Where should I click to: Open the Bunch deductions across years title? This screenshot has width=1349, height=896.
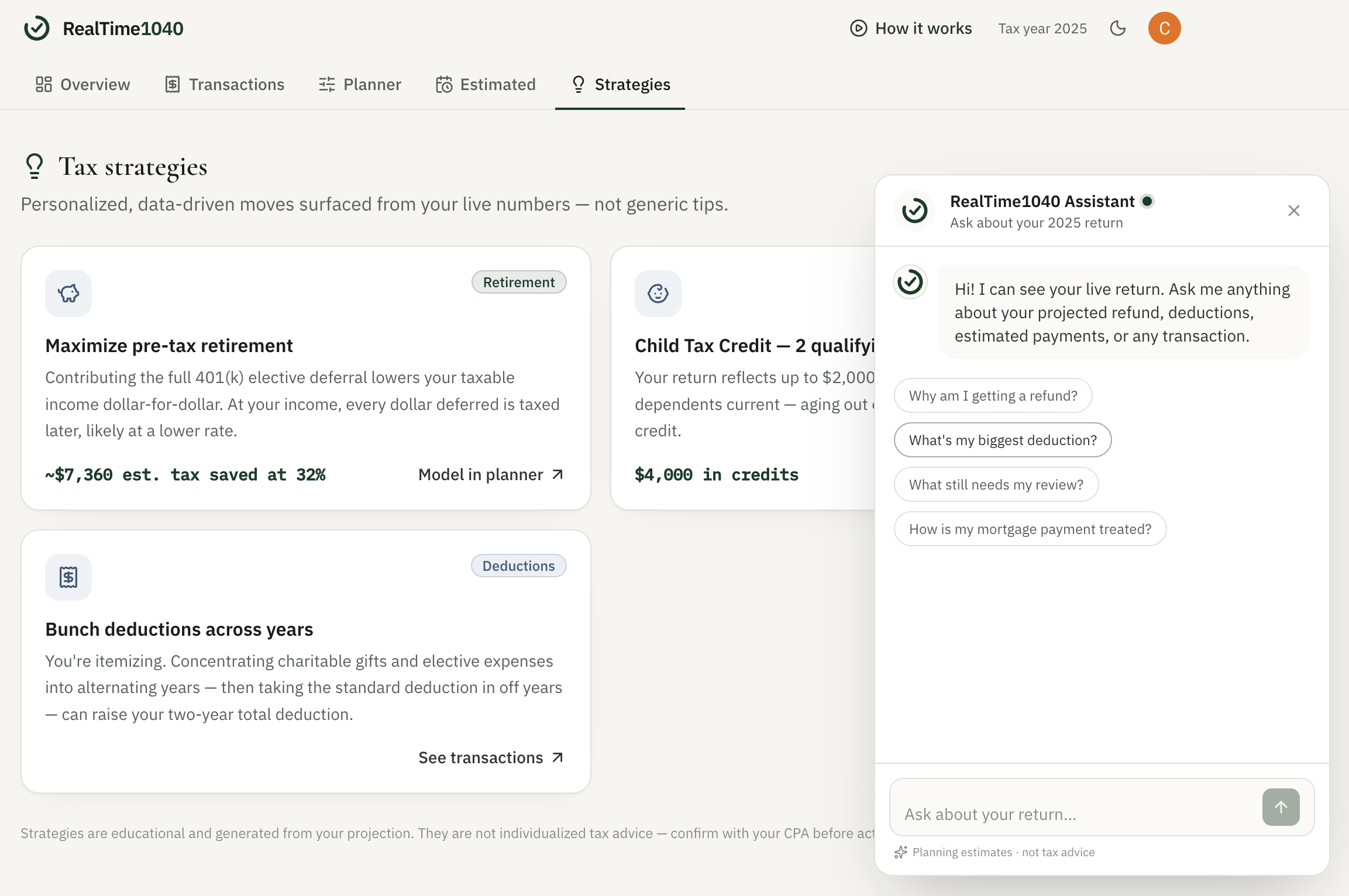(x=179, y=629)
